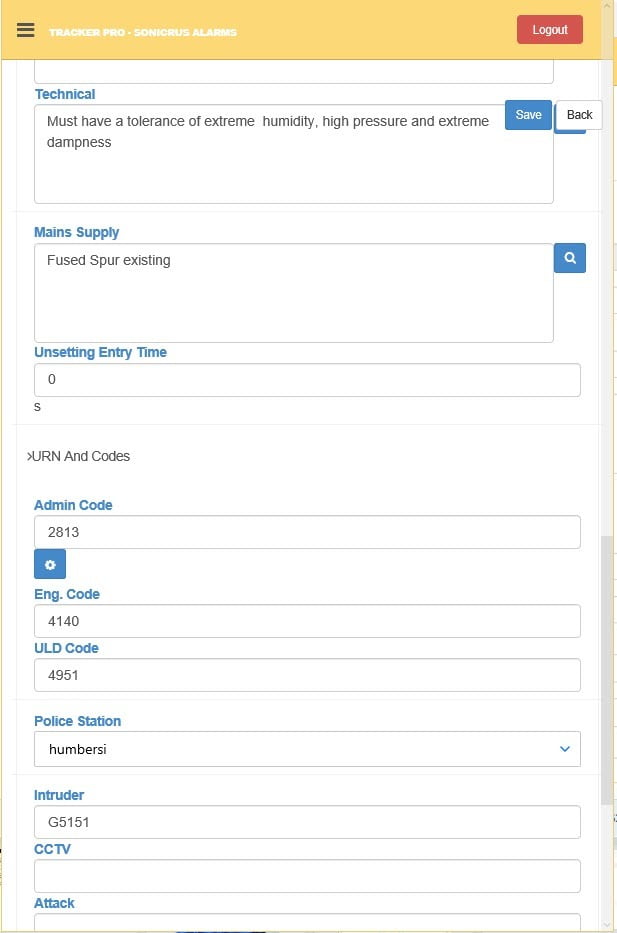This screenshot has width=617, height=933.
Task: Click the search icon beside Mains Supply
Action: point(570,258)
